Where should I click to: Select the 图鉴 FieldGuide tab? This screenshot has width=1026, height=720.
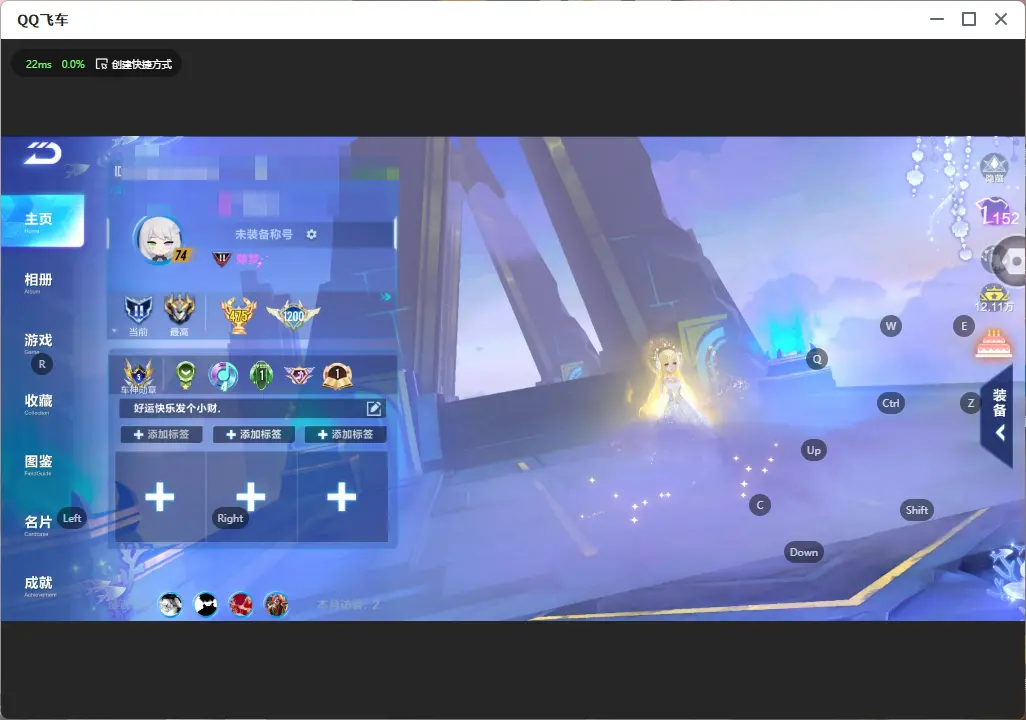pyautogui.click(x=38, y=464)
